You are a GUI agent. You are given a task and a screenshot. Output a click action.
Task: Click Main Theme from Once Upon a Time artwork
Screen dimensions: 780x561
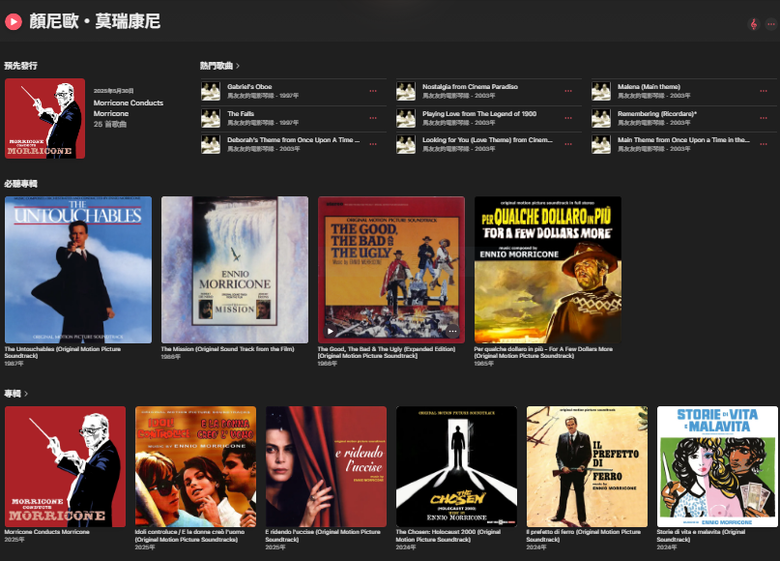click(601, 144)
